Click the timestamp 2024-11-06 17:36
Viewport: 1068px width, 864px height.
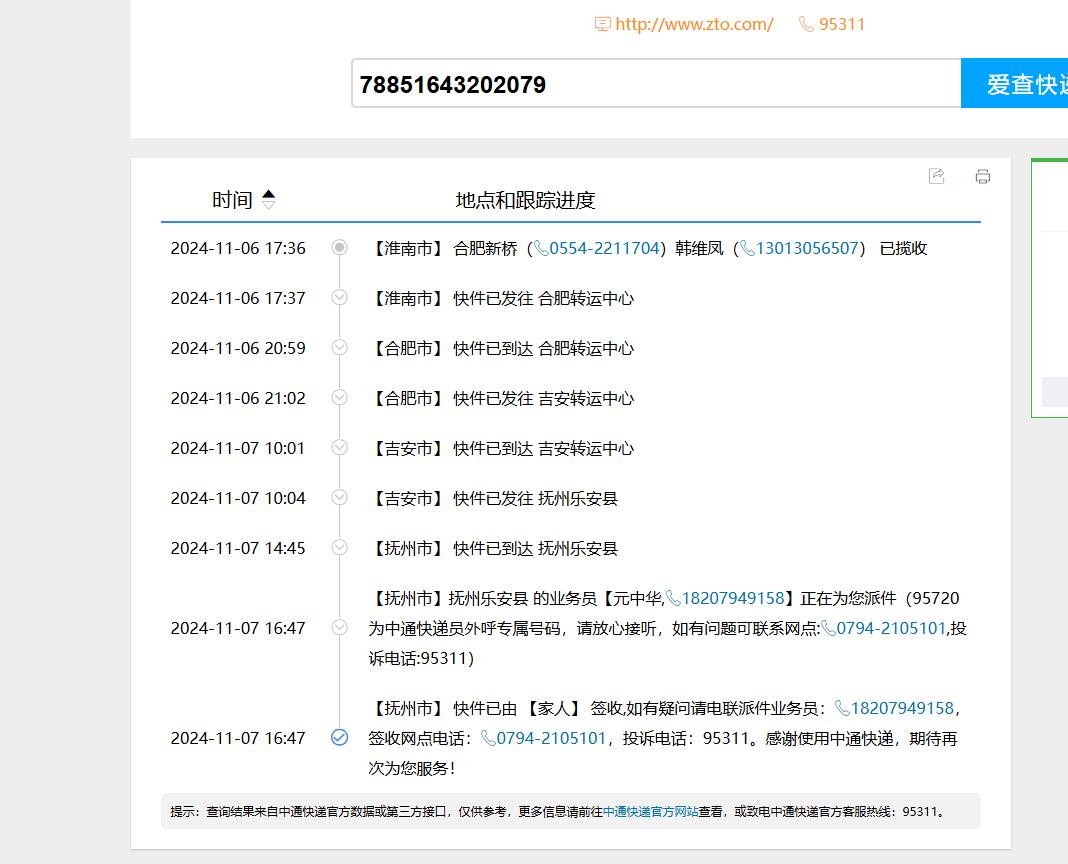pyautogui.click(x=238, y=248)
